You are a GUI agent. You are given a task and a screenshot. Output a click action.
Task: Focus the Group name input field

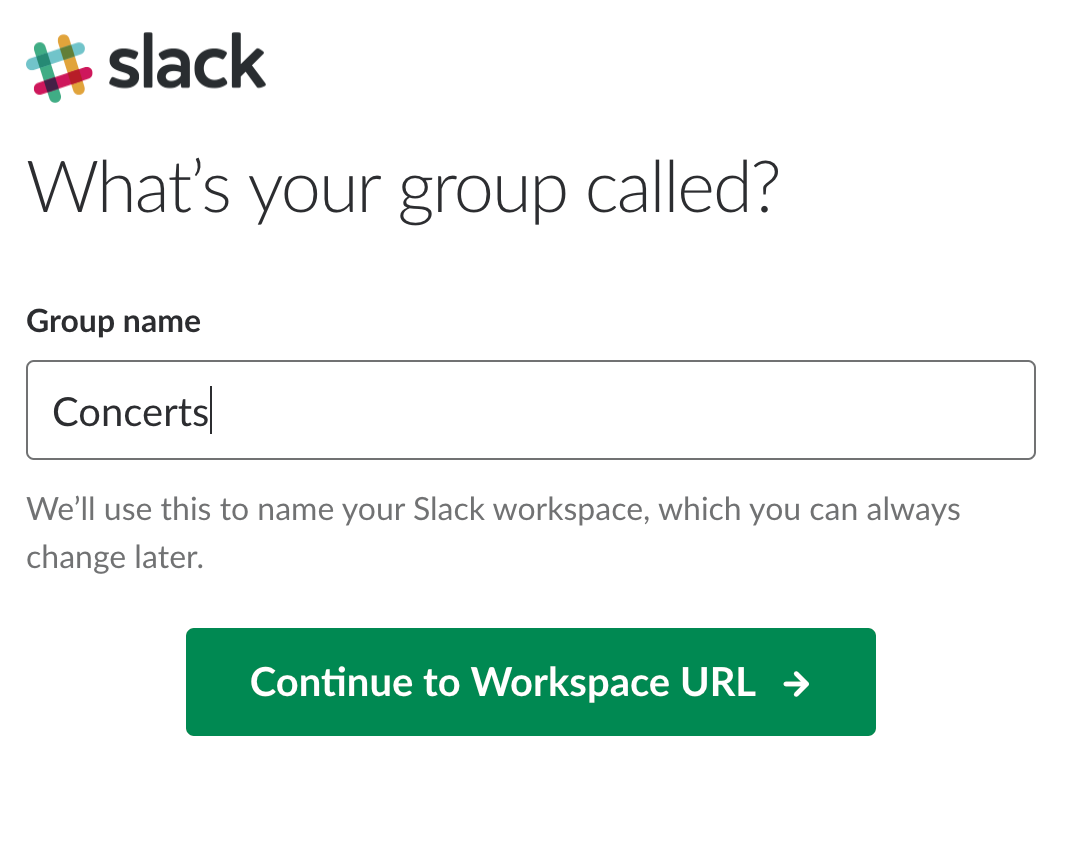pyautogui.click(x=530, y=410)
